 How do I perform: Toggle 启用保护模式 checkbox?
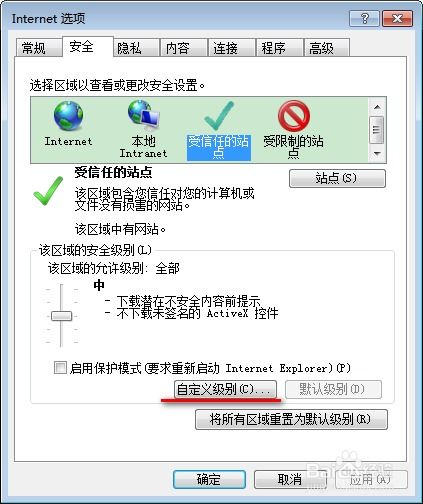click(60, 368)
